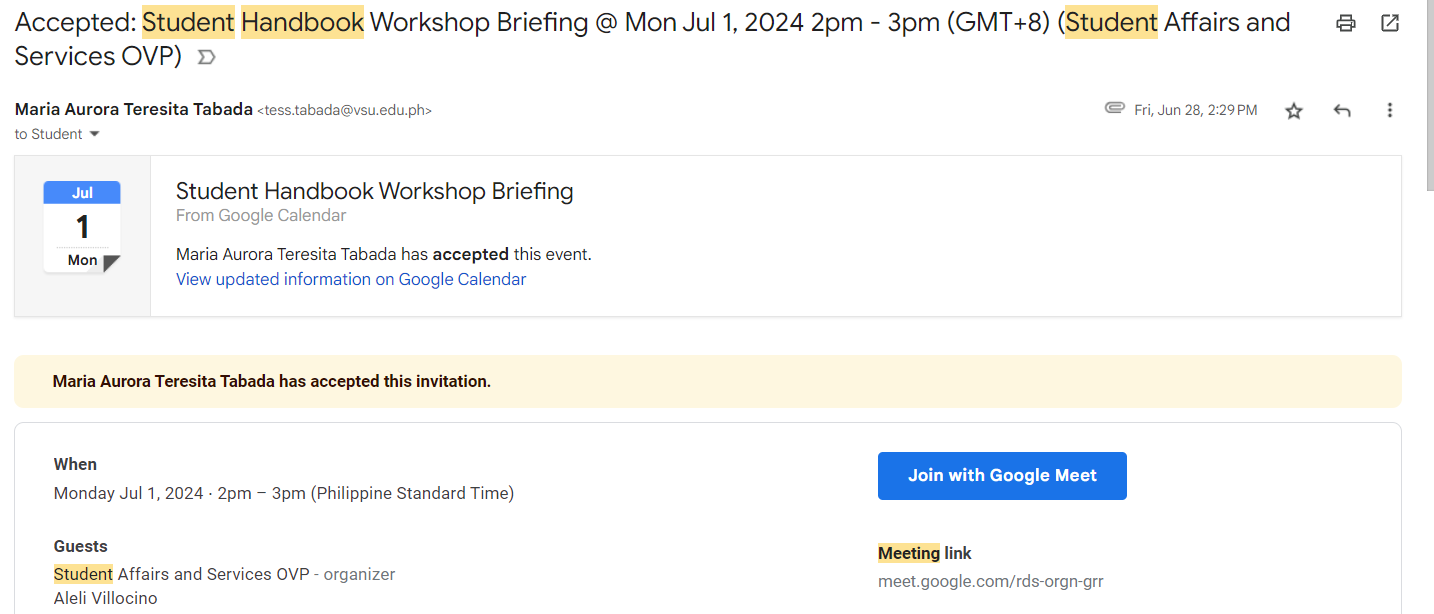Screen dimensions: 1434x614
Task: Click the vertical scrollbar on the right
Action: click(1427, 300)
